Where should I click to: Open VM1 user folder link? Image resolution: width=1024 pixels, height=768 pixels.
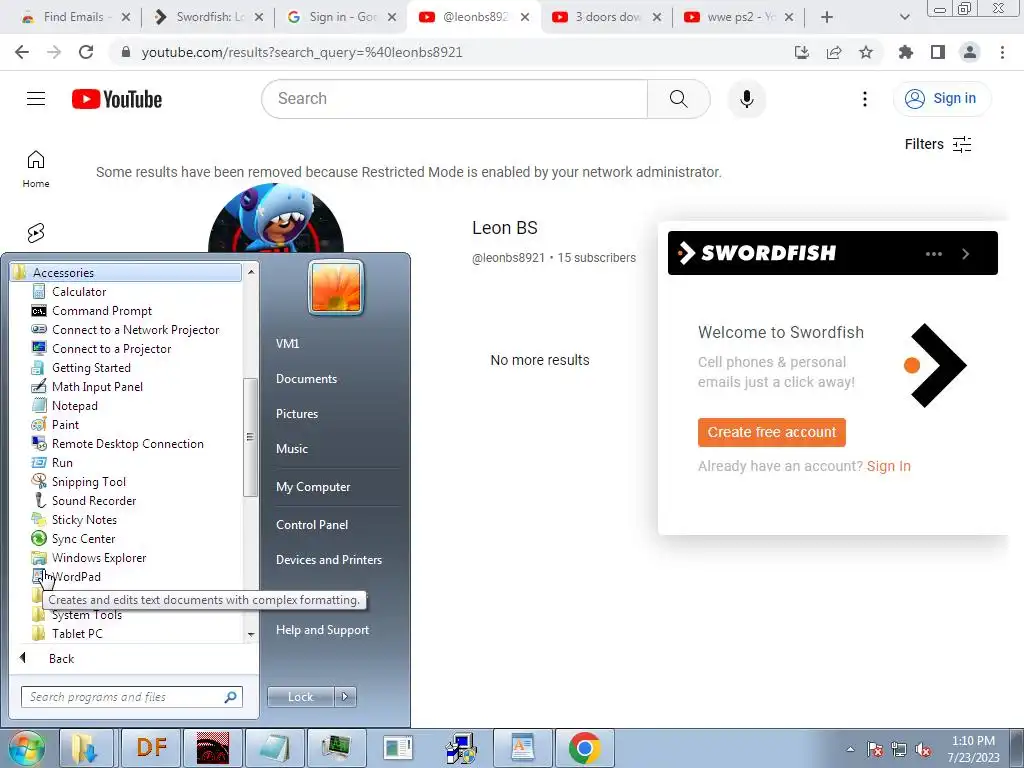coord(287,344)
